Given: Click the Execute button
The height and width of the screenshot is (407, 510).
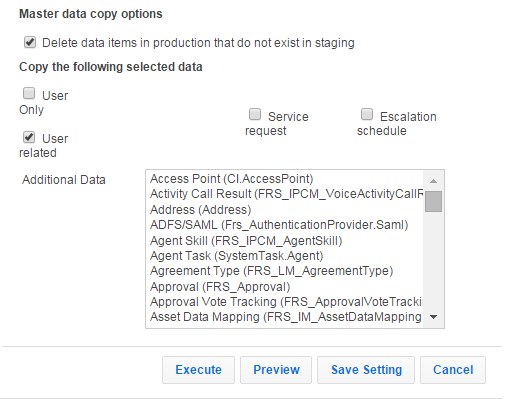Looking at the screenshot, I should point(198,370).
